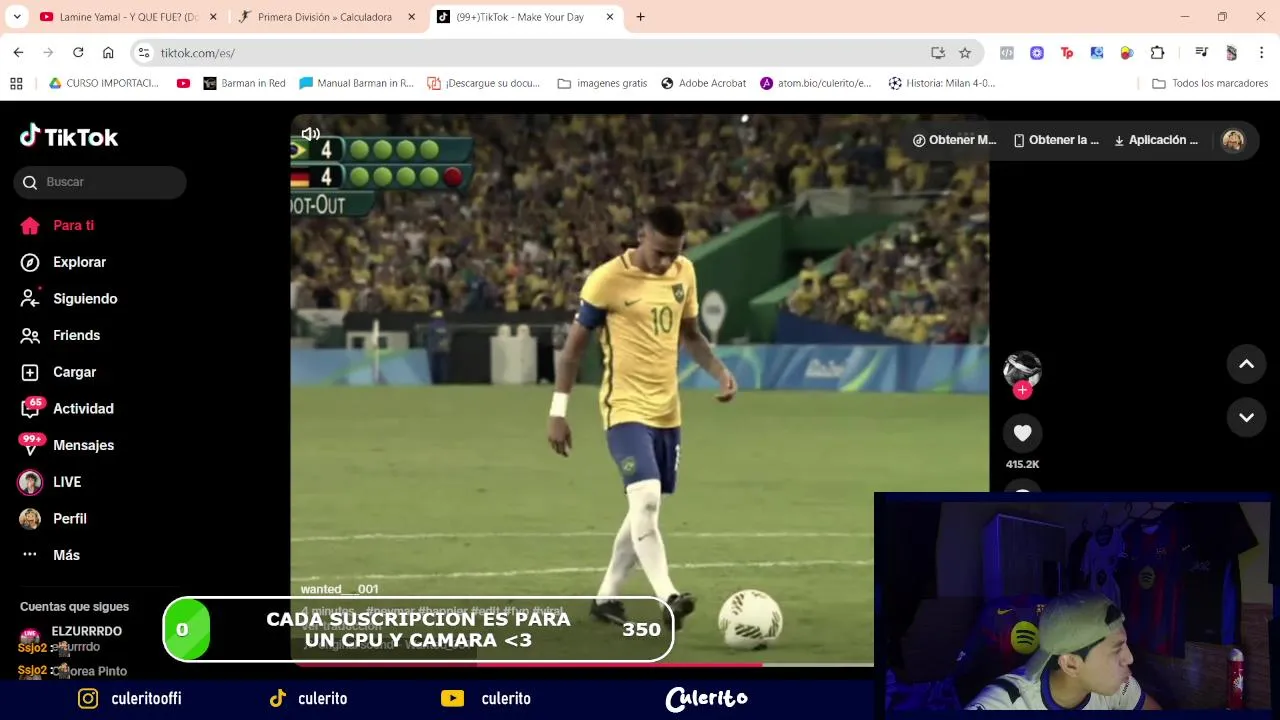
Task: Open media controls music icon
Action: tap(1201, 52)
